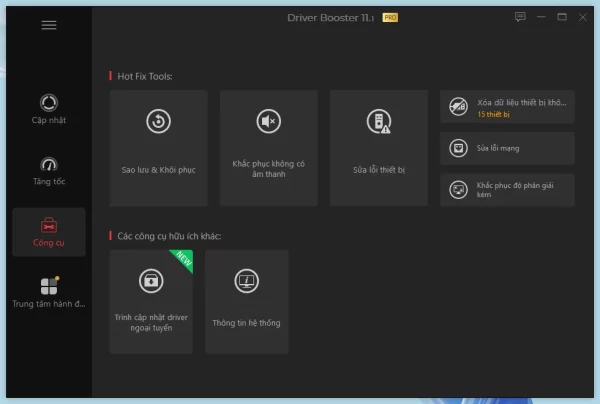This screenshot has width=600, height=404.
Task: Open the hamburger menu in the sidebar
Action: [x=49, y=25]
